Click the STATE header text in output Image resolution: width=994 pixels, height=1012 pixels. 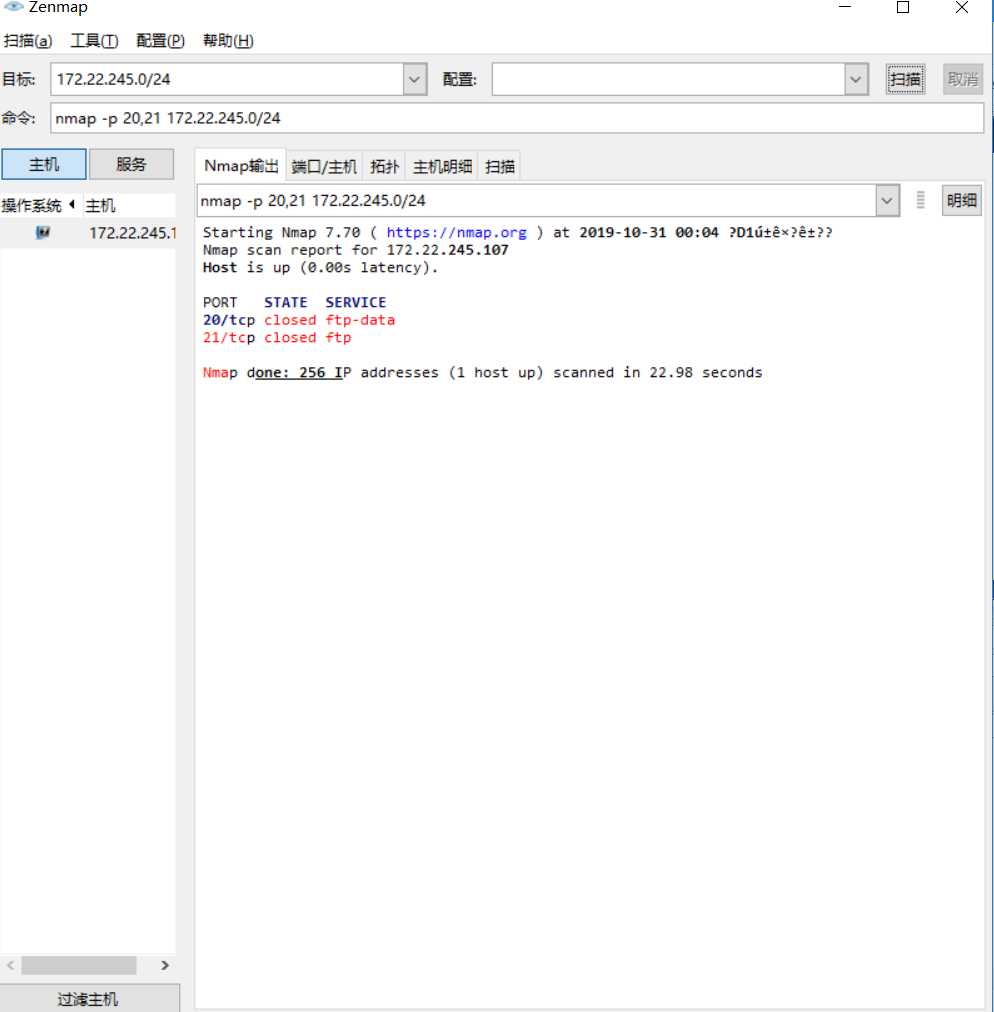(285, 302)
